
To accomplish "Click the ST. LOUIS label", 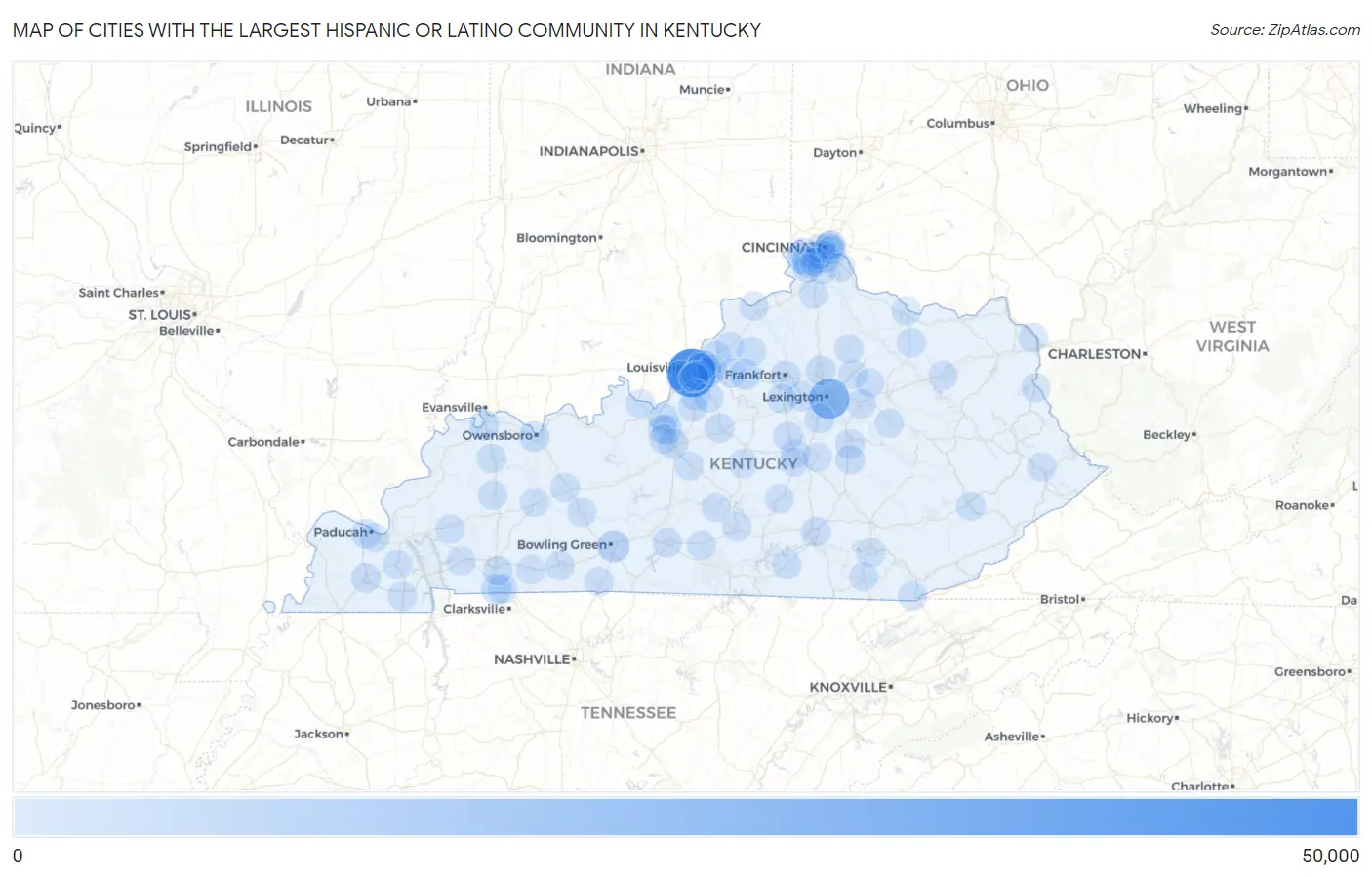I will point(160,315).
